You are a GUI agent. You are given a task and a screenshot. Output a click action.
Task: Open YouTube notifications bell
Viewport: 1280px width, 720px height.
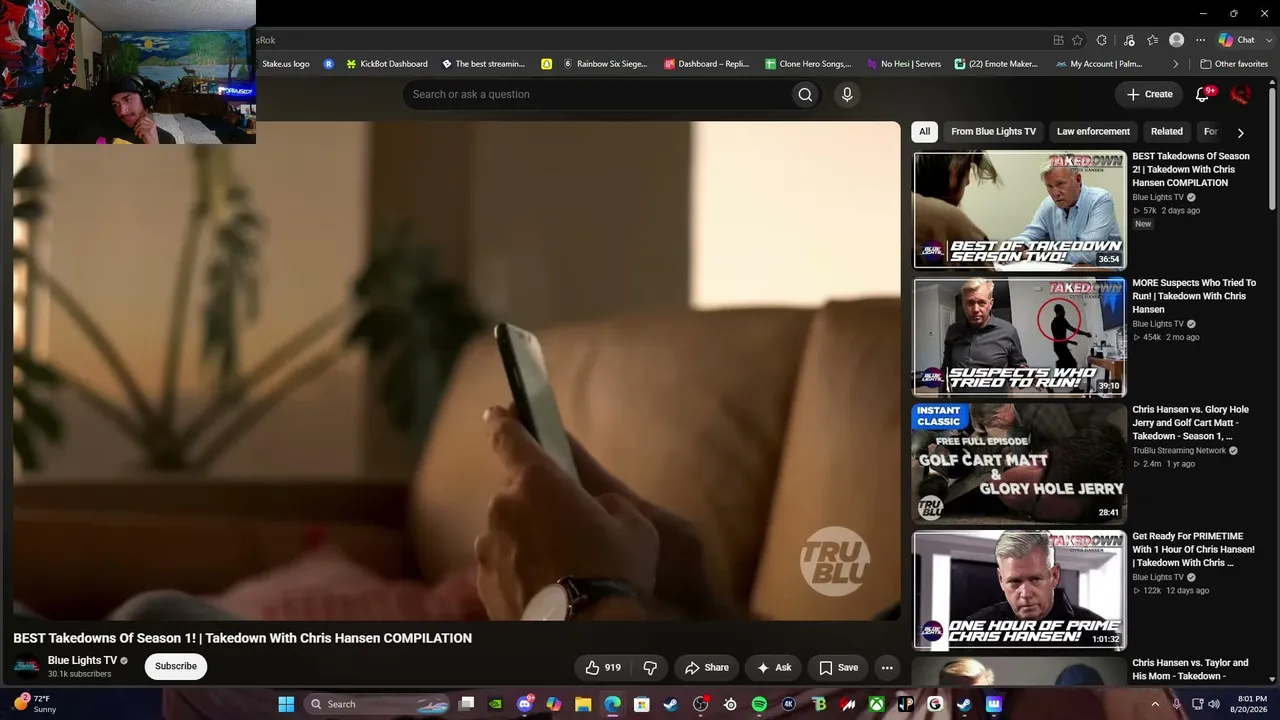point(1203,94)
